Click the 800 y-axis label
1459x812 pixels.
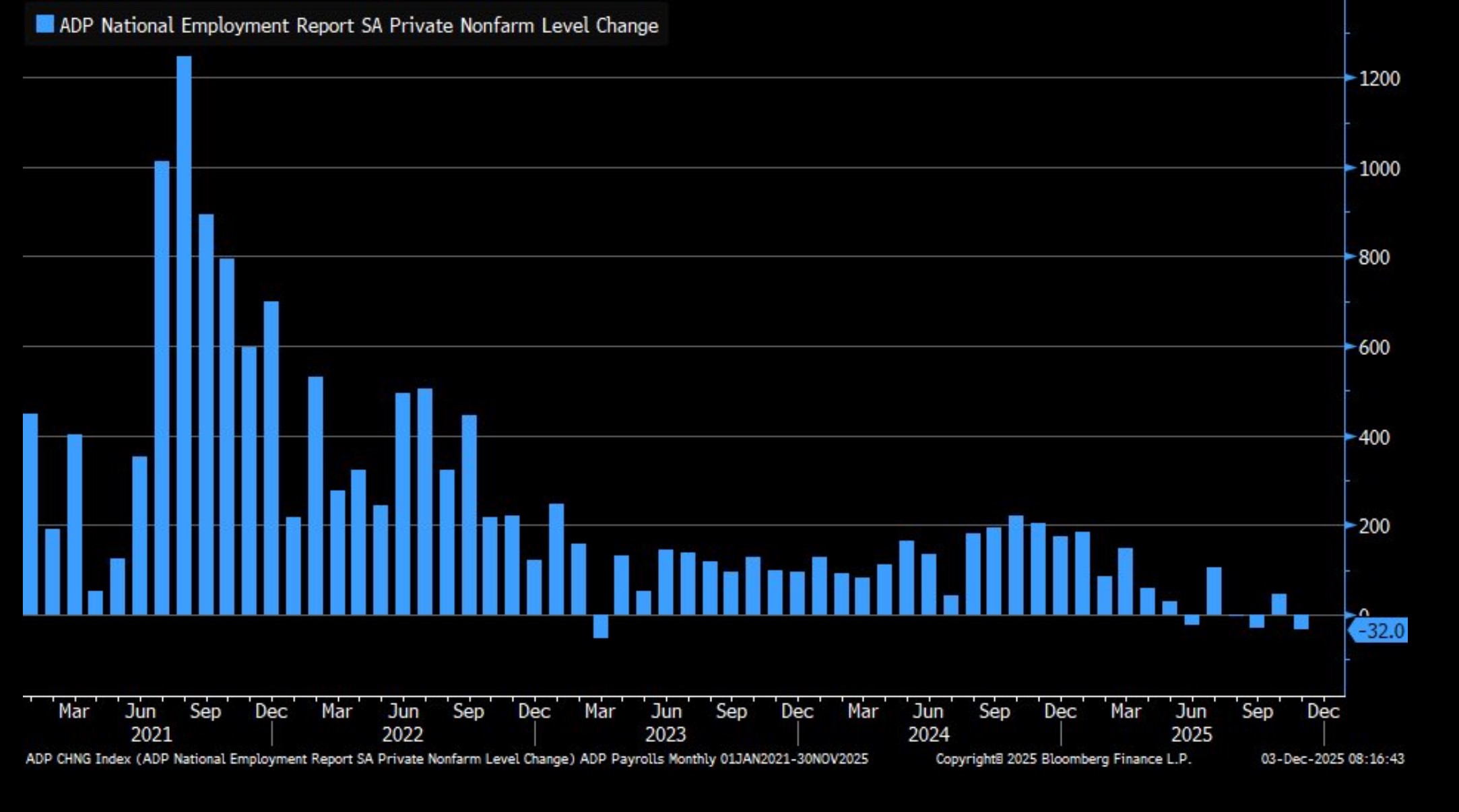point(1374,257)
